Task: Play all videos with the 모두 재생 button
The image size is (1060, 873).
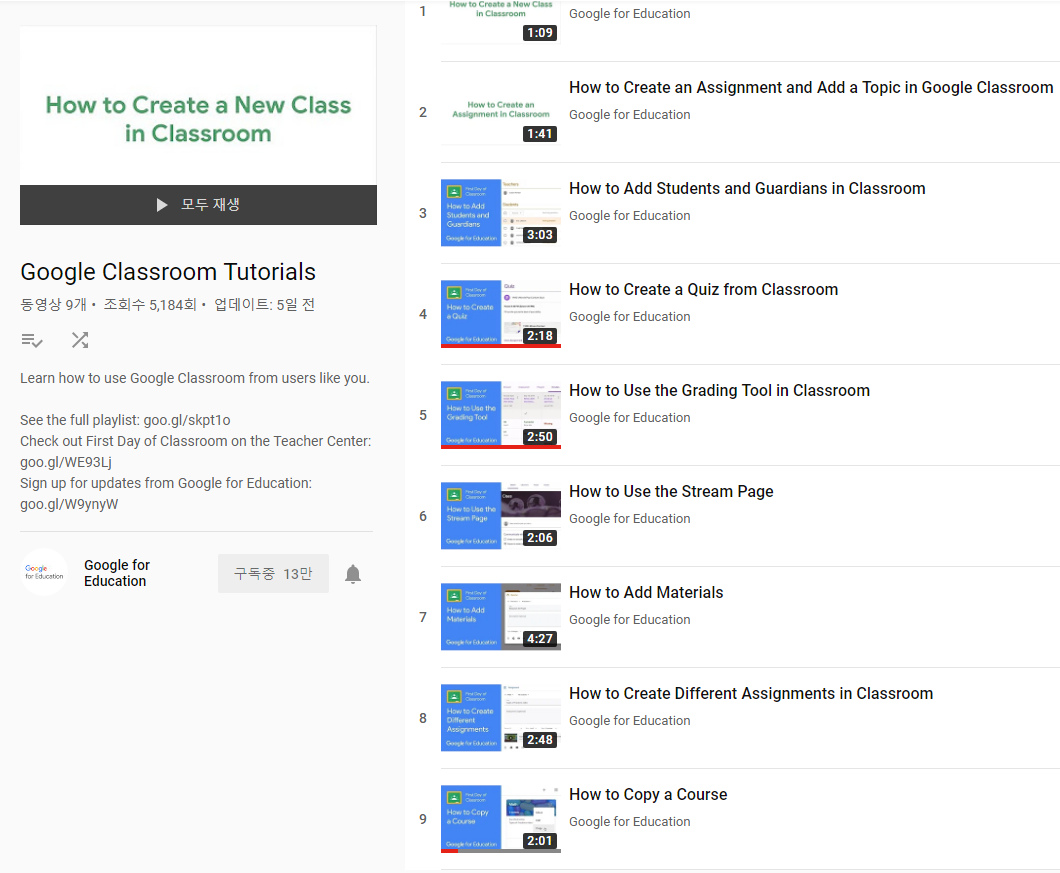Action: 198,205
